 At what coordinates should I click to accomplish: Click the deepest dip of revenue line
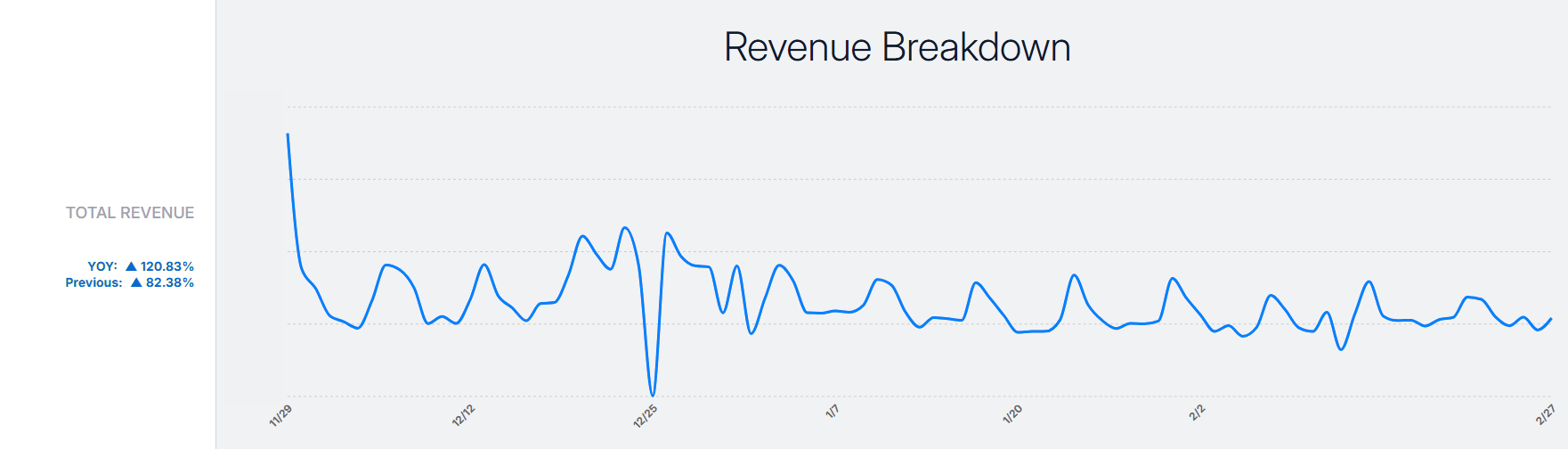[653, 395]
